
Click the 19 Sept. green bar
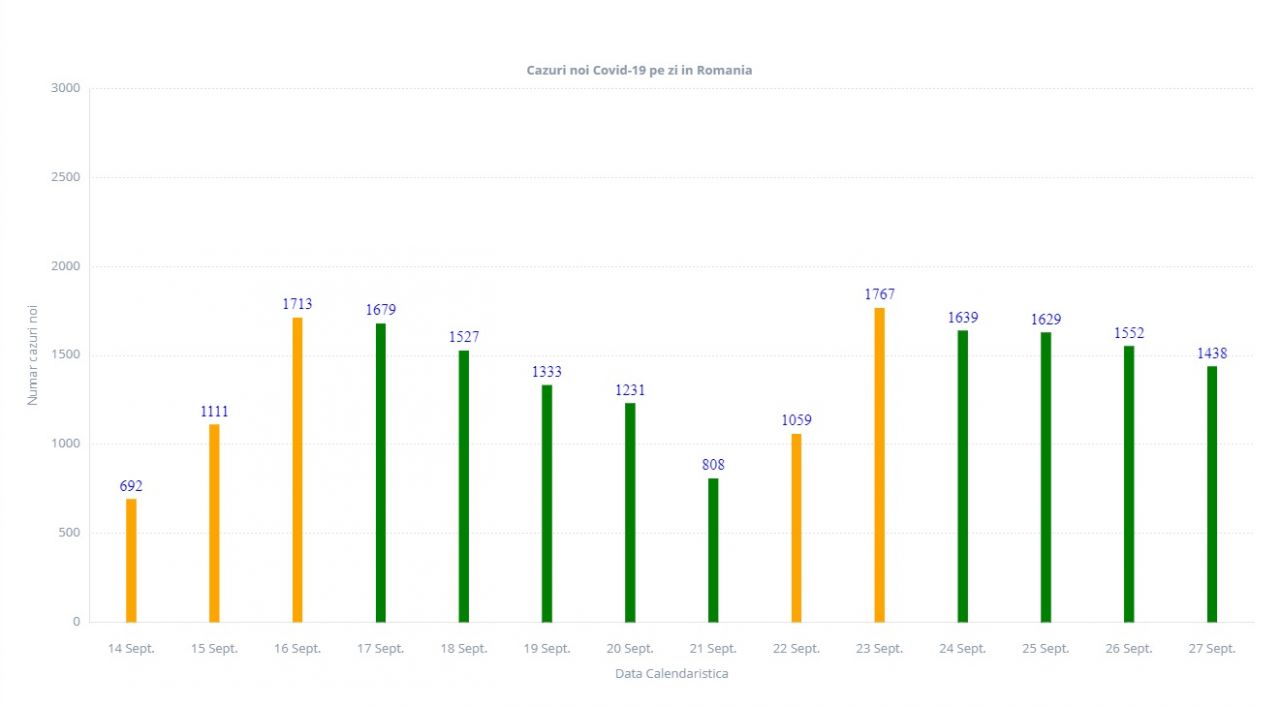tap(547, 503)
